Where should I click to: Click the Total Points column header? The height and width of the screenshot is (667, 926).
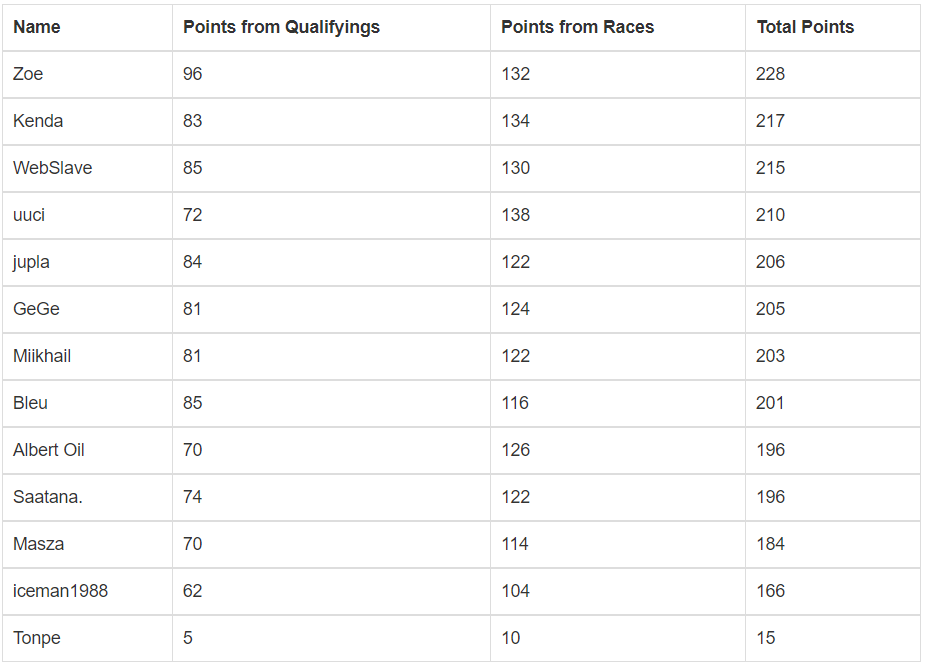point(805,27)
